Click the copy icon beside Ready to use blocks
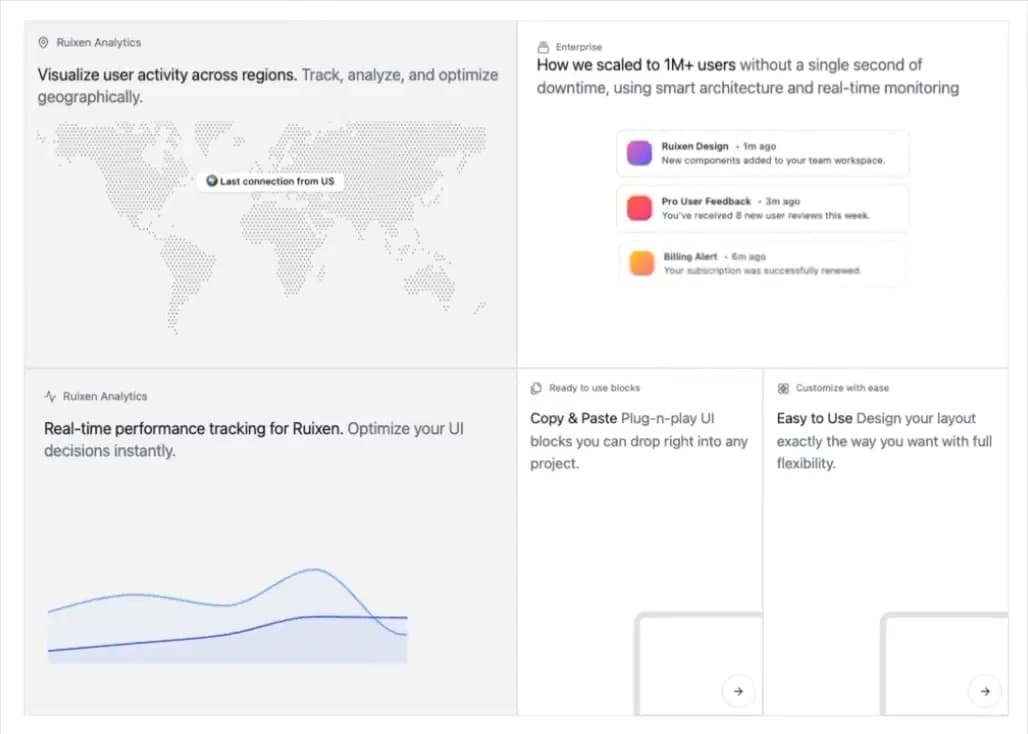The height and width of the screenshot is (734, 1028). tap(536, 389)
